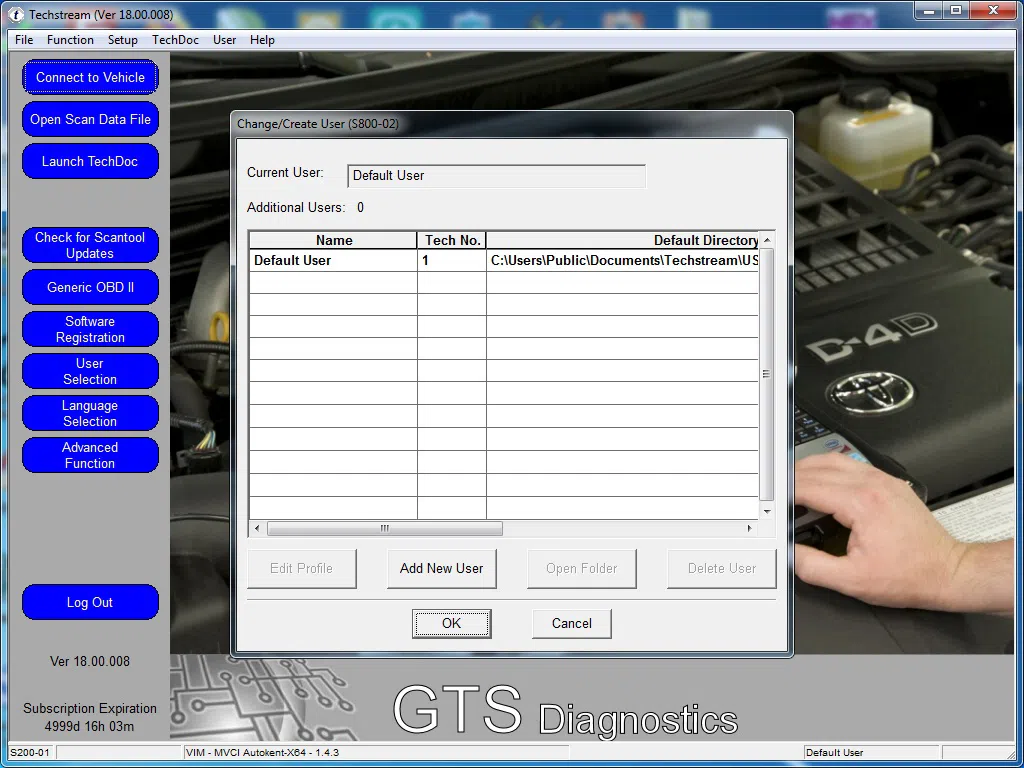This screenshot has height=768, width=1024.
Task: Confirm the dialog with OK
Action: pyautogui.click(x=451, y=623)
